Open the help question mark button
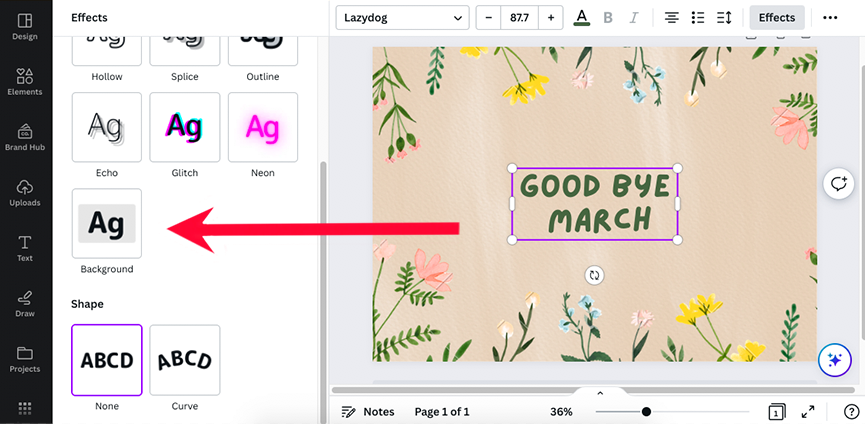Viewport: 865px width, 424px height. click(x=851, y=412)
